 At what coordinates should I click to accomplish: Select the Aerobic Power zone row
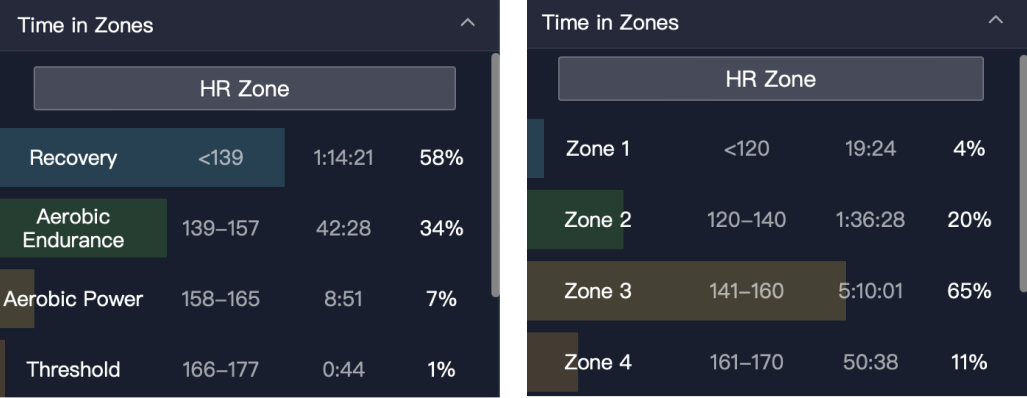pos(244,299)
